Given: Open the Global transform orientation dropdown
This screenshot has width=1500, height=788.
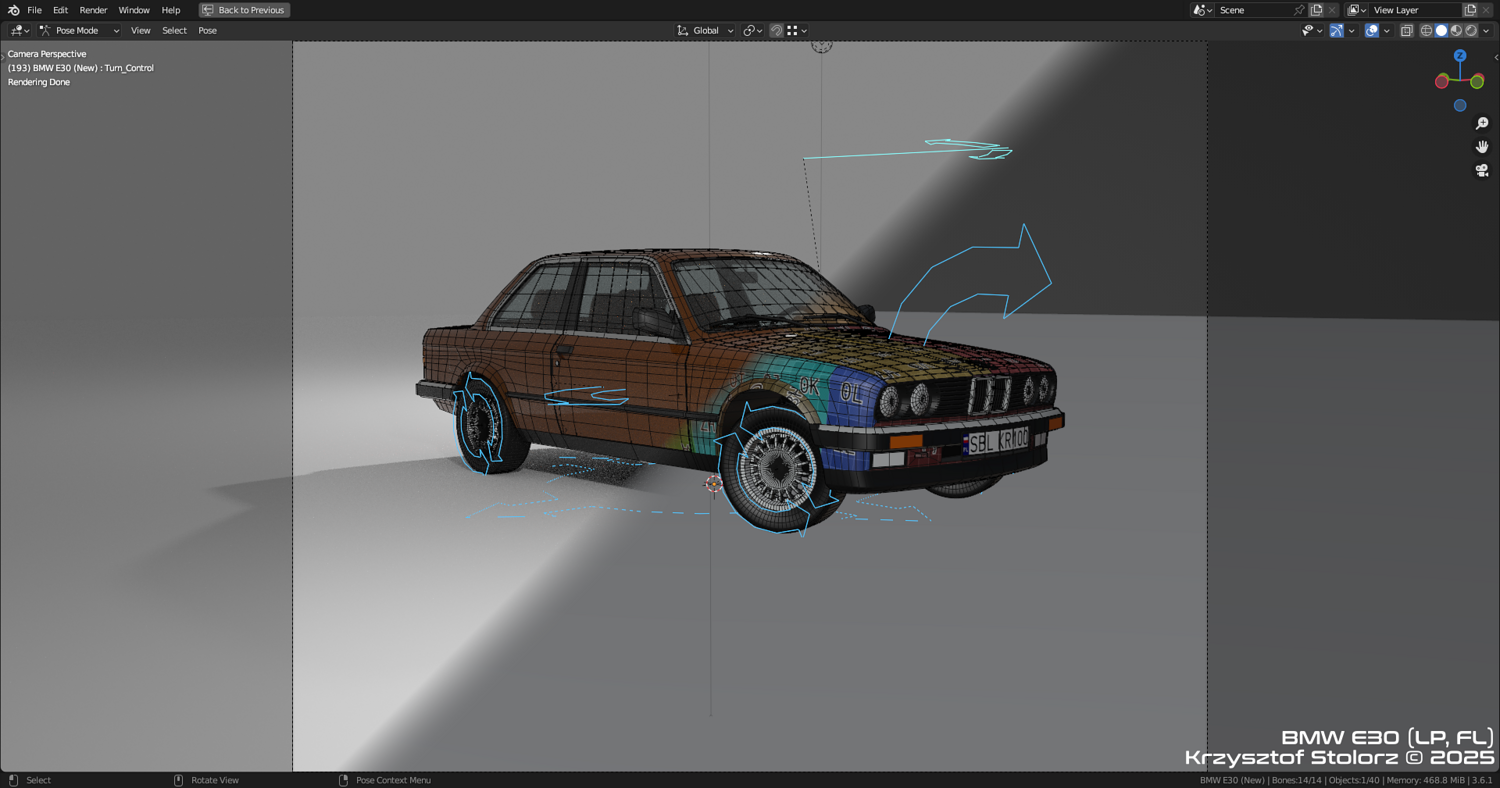Looking at the screenshot, I should [705, 31].
